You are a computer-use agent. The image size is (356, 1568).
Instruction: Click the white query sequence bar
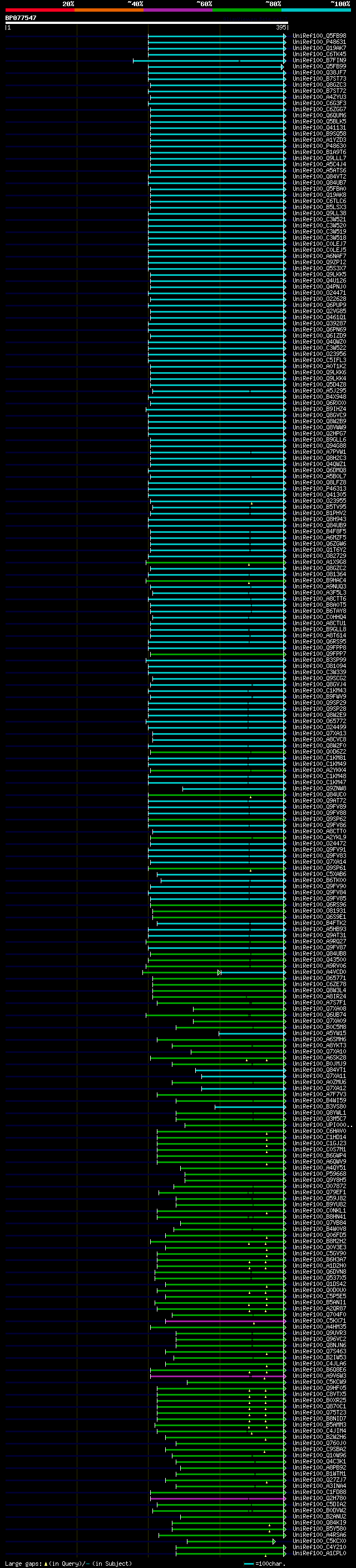tap(146, 22)
